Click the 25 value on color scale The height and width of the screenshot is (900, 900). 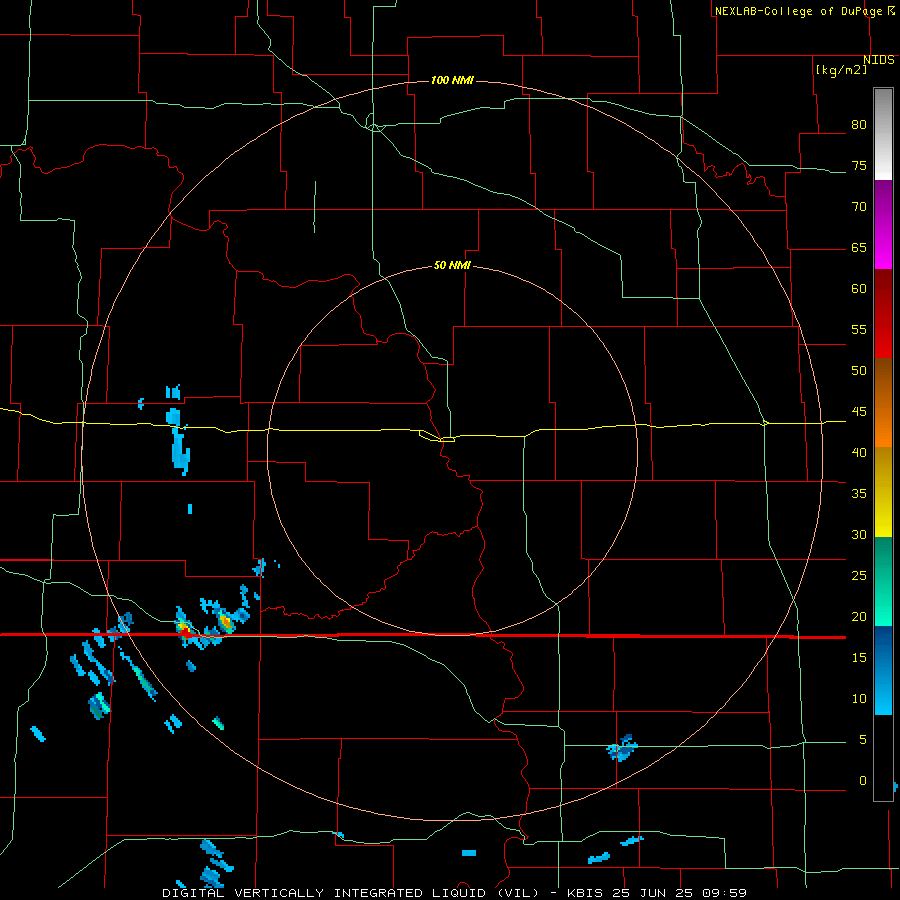tap(859, 576)
